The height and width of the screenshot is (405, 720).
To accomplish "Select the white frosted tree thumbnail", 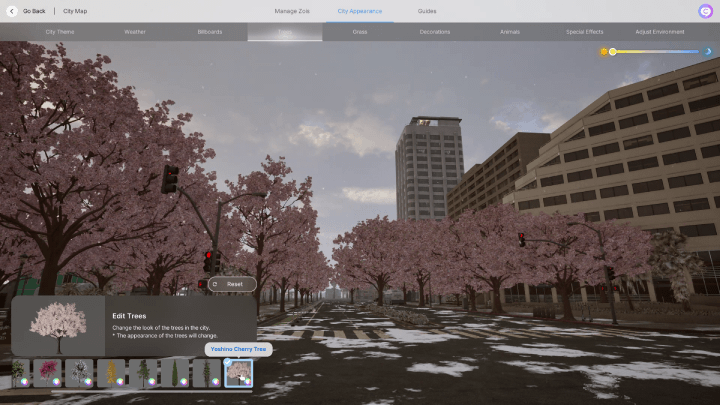I will [79, 373].
